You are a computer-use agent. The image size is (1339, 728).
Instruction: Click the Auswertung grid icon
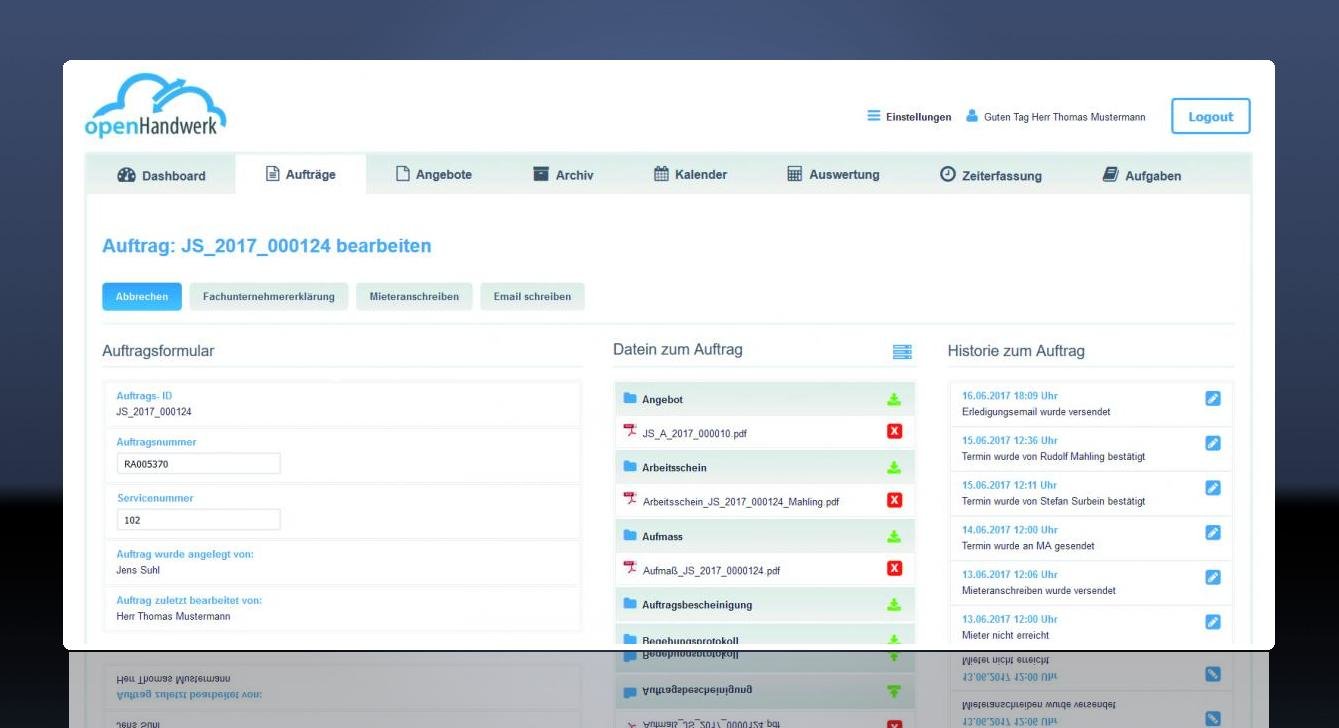[x=795, y=174]
